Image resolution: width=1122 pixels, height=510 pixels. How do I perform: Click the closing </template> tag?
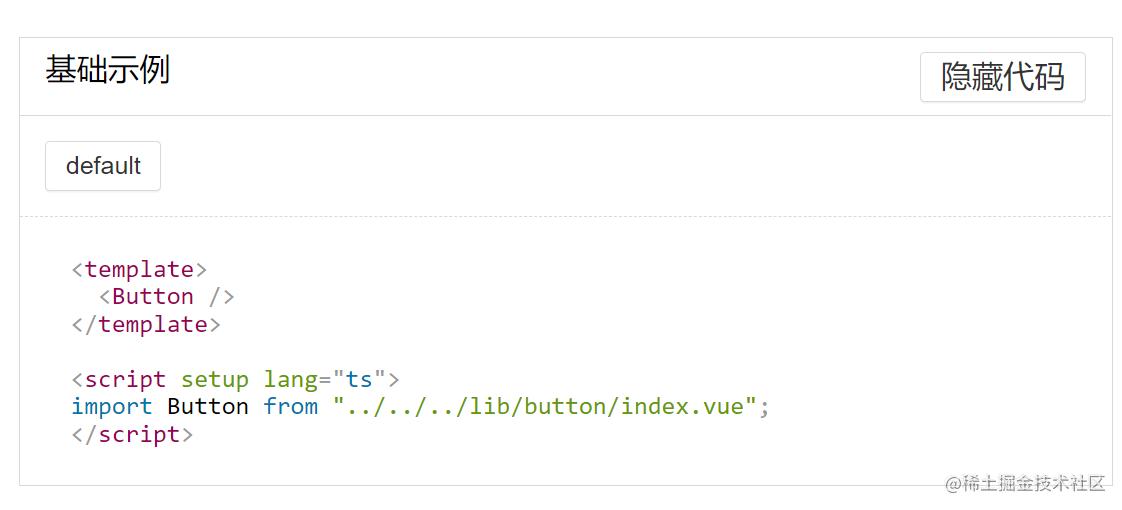(x=146, y=325)
